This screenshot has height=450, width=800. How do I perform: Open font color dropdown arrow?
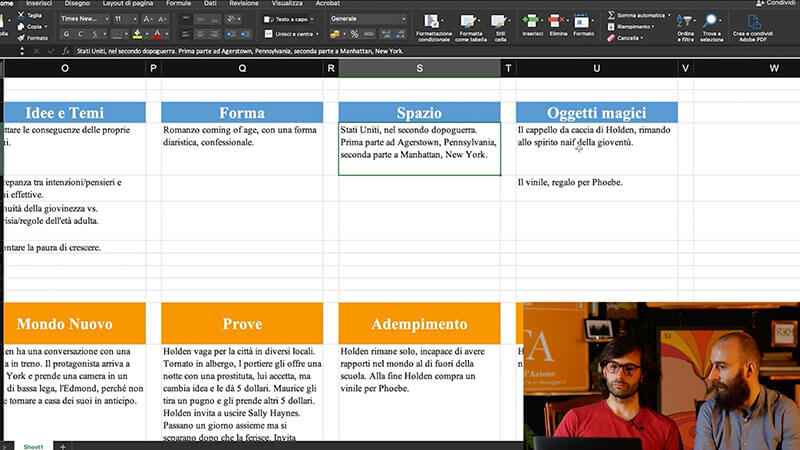point(167,34)
